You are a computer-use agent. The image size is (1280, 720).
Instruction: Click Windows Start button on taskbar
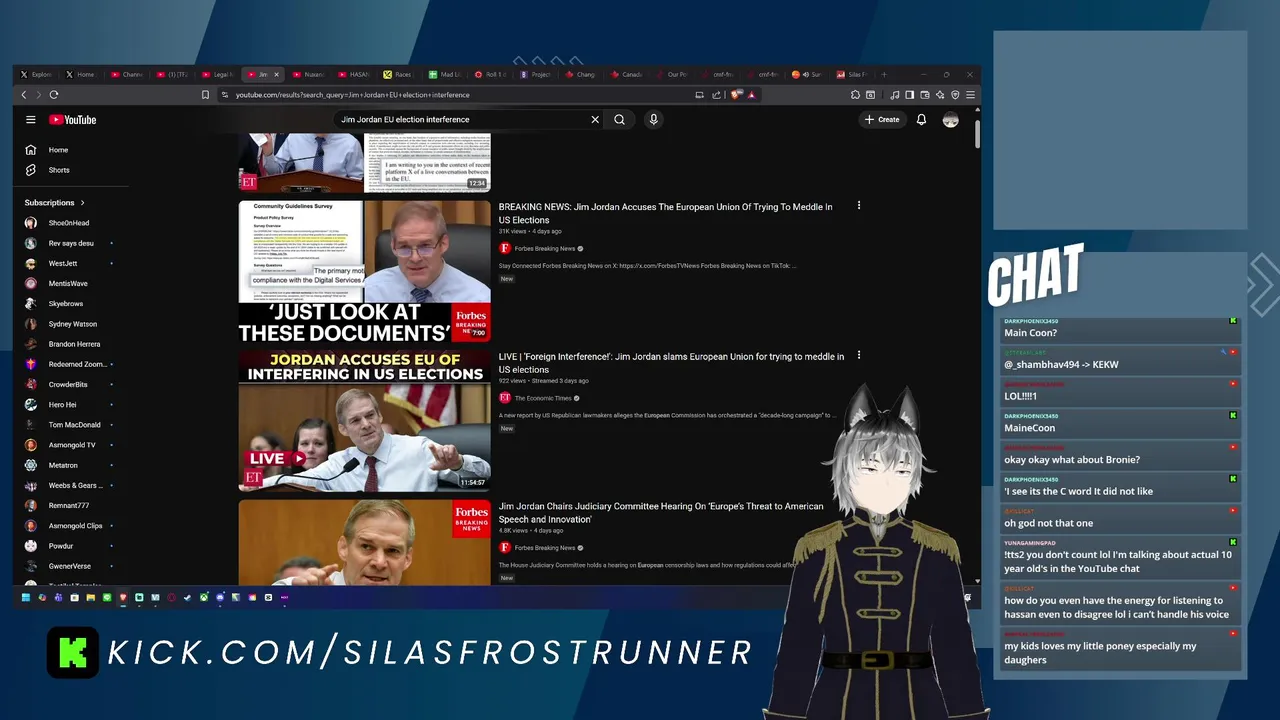26,597
